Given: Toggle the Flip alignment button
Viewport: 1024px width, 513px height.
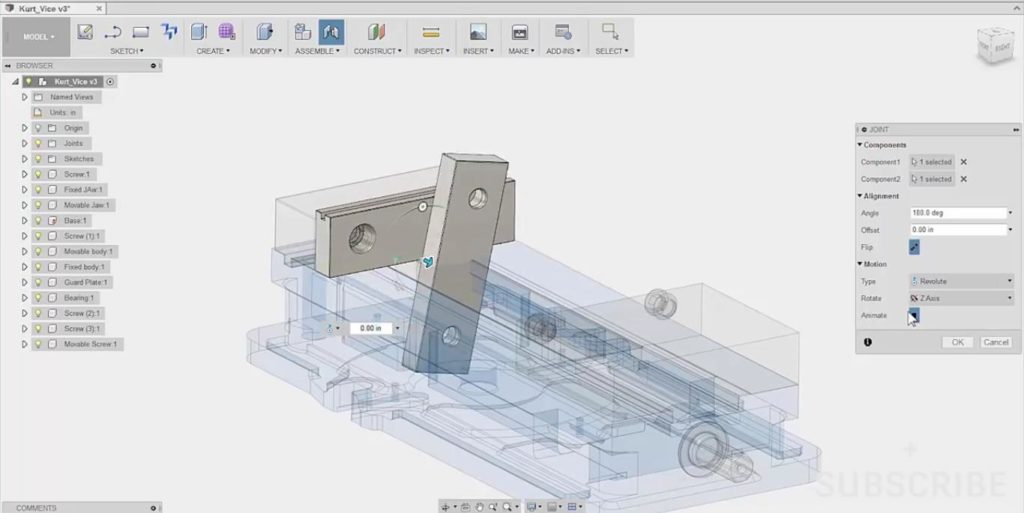Looking at the screenshot, I should (914, 247).
